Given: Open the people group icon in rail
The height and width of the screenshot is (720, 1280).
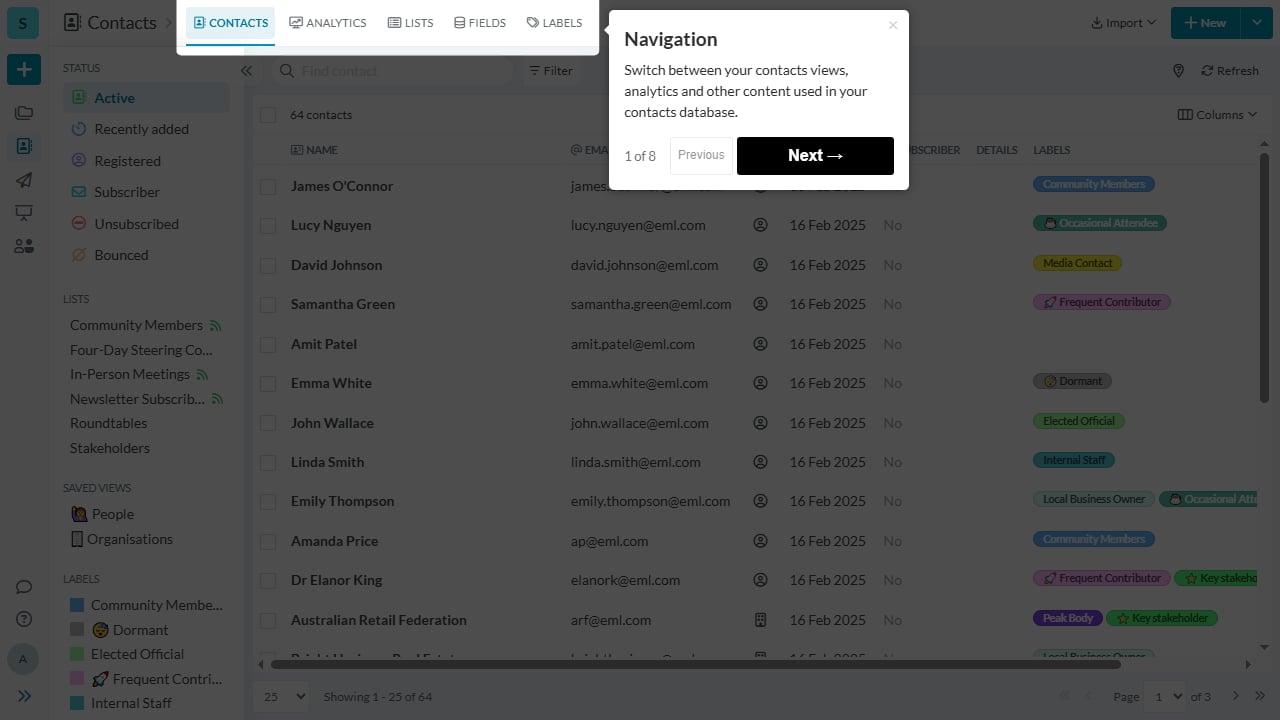Looking at the screenshot, I should click(24, 246).
